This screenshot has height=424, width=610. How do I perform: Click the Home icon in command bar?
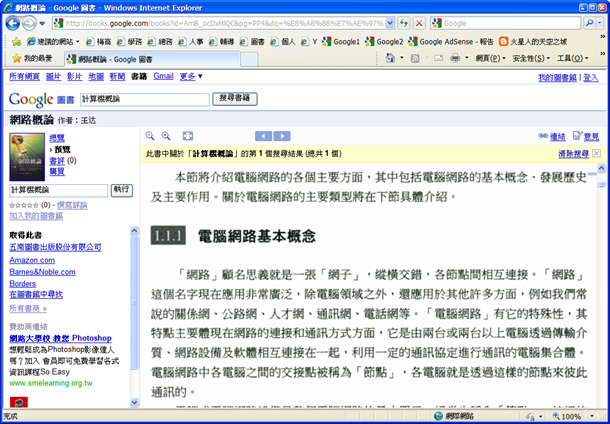tap(390, 58)
